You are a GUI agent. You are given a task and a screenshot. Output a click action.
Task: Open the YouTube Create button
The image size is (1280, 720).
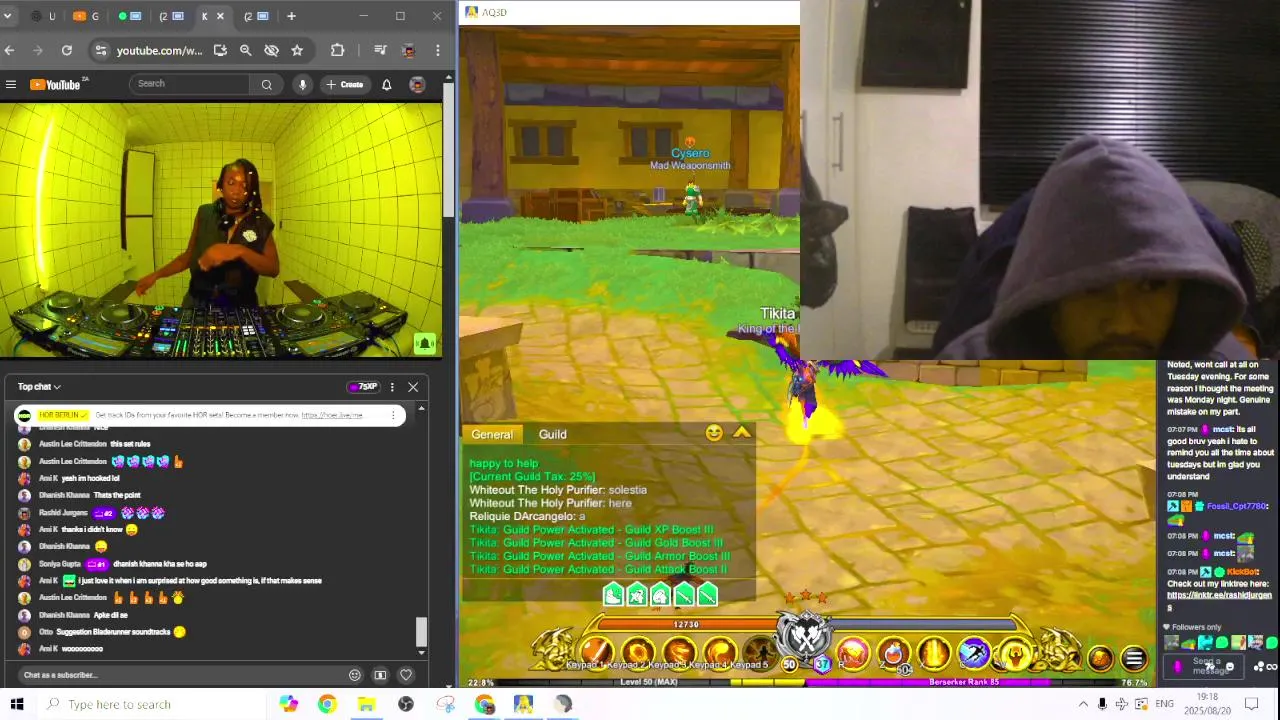[345, 85]
